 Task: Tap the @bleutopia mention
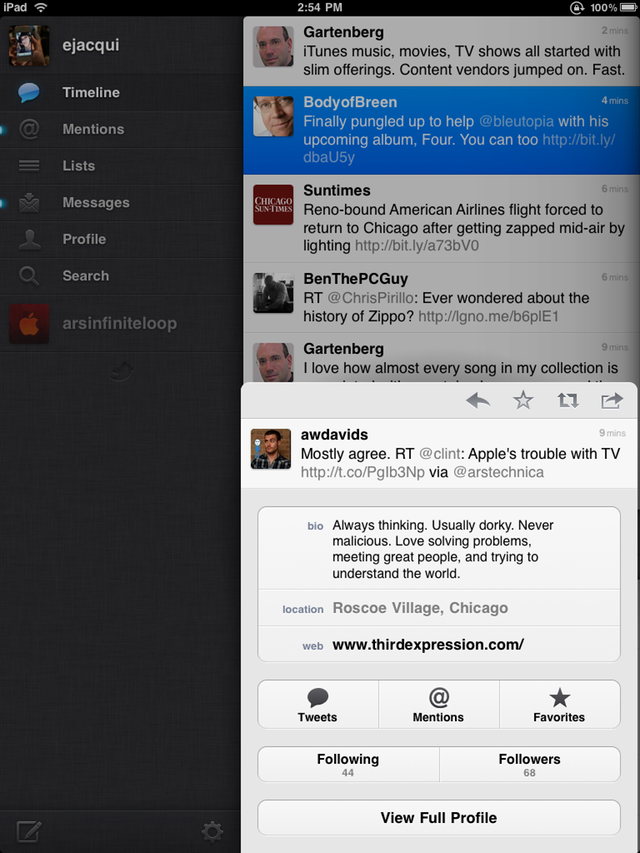pyautogui.click(x=516, y=121)
